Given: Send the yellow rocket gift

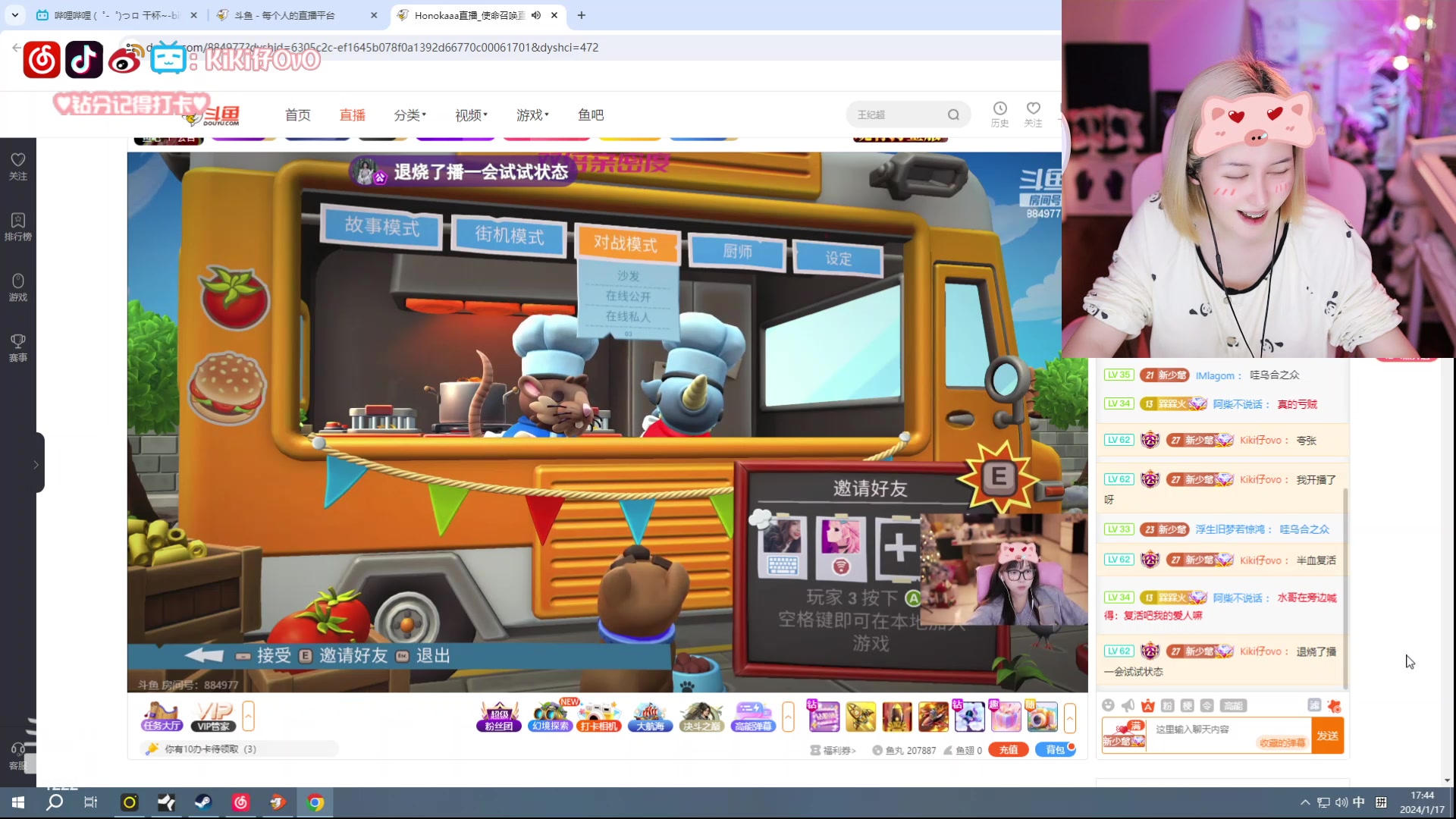Looking at the screenshot, I should pyautogui.click(x=860, y=717).
